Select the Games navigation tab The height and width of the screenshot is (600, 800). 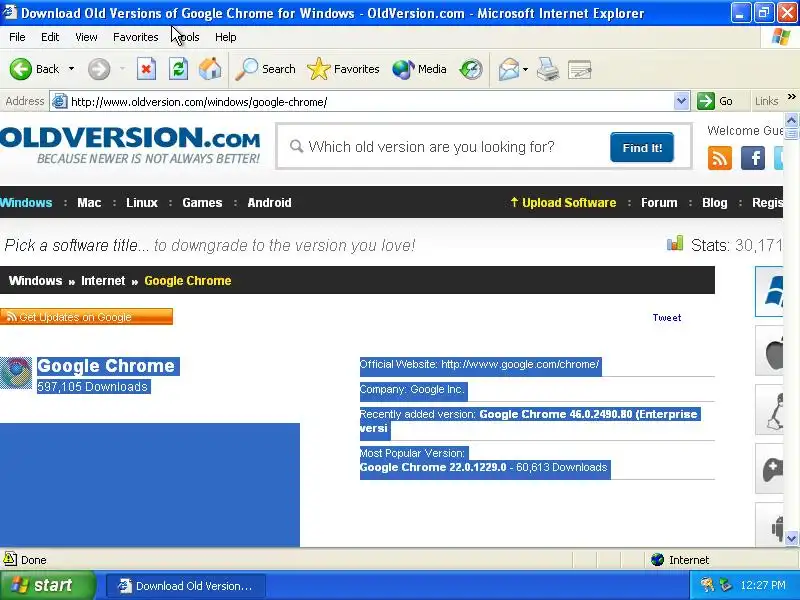tap(202, 203)
